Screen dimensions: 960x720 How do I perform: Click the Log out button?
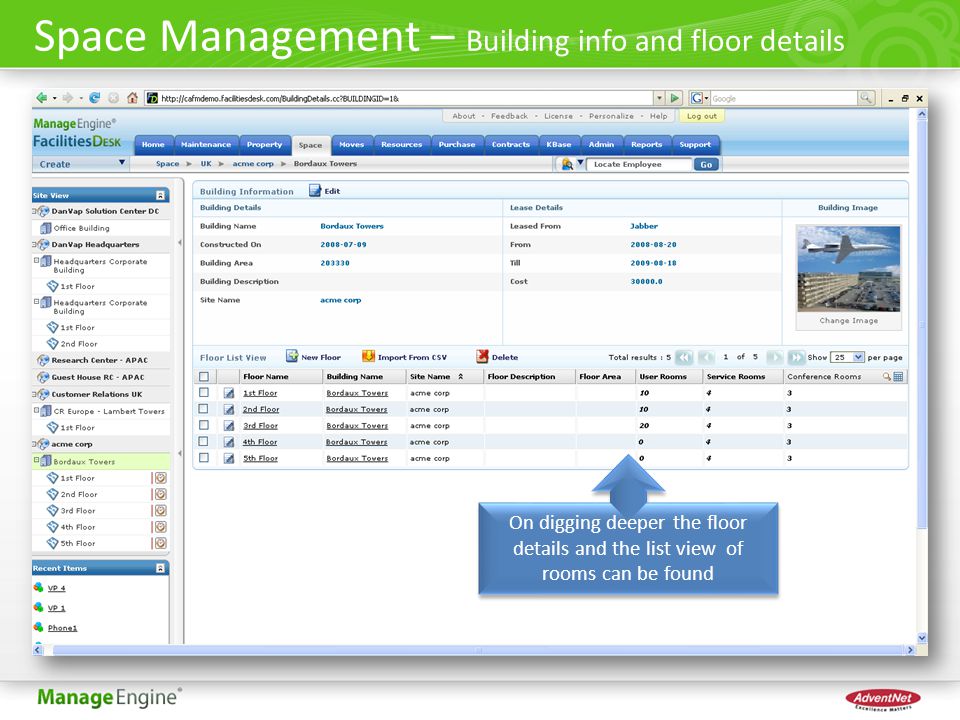click(x=701, y=116)
